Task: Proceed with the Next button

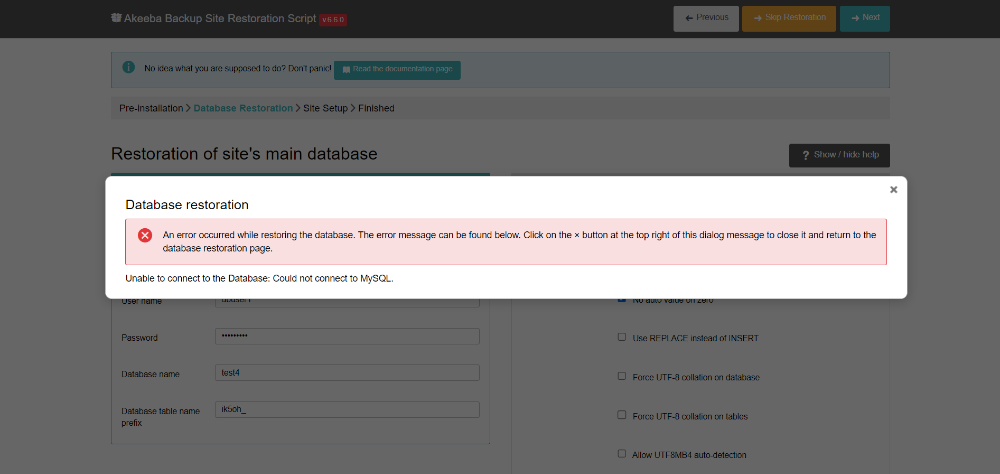Action: coord(864,18)
